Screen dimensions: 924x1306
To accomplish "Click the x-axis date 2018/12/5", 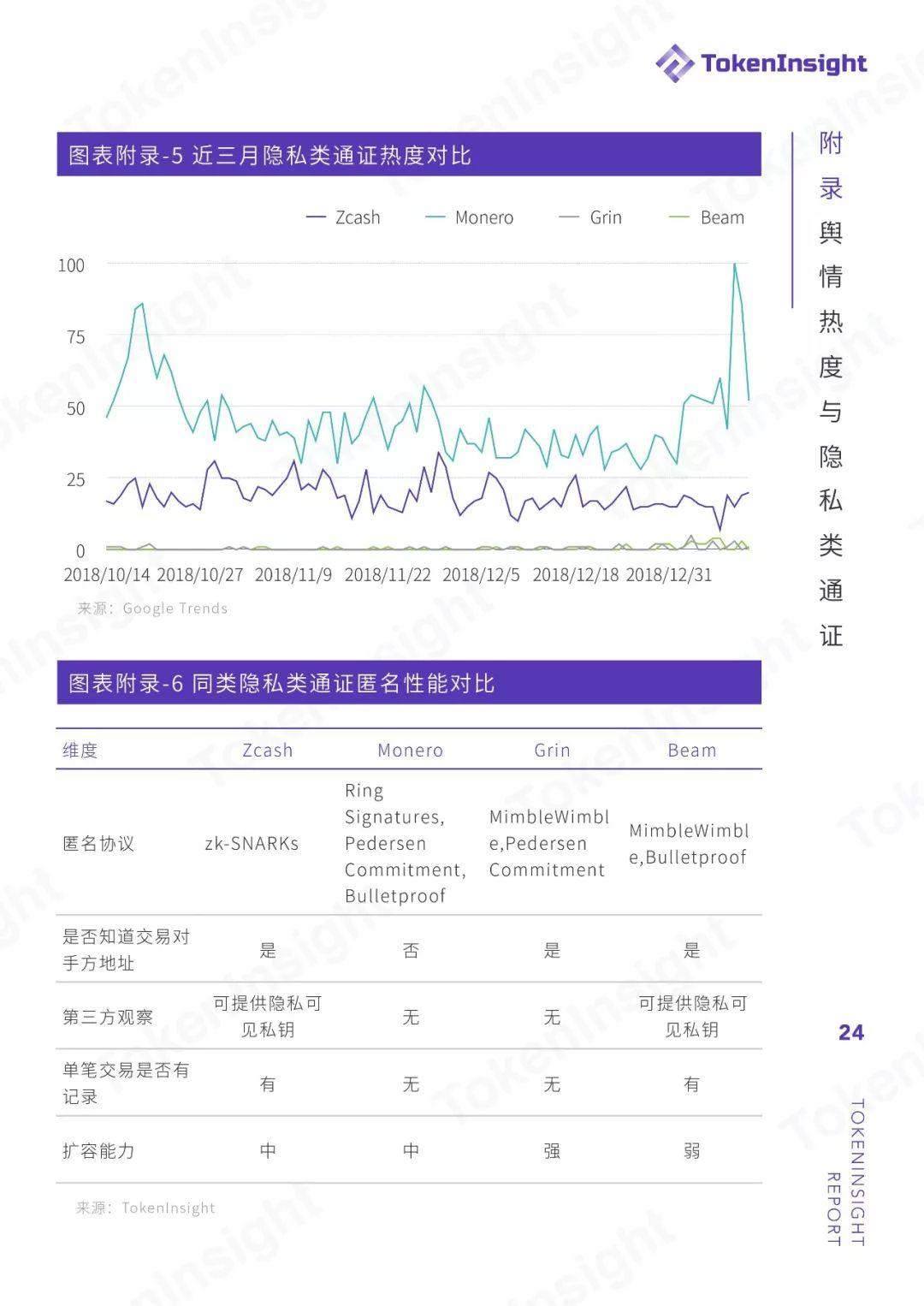I will click(481, 574).
